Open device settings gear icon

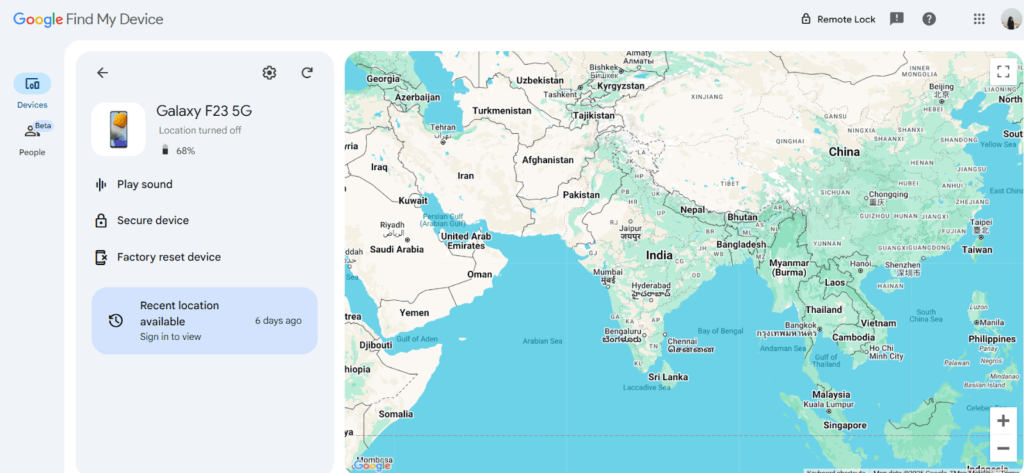pos(269,73)
